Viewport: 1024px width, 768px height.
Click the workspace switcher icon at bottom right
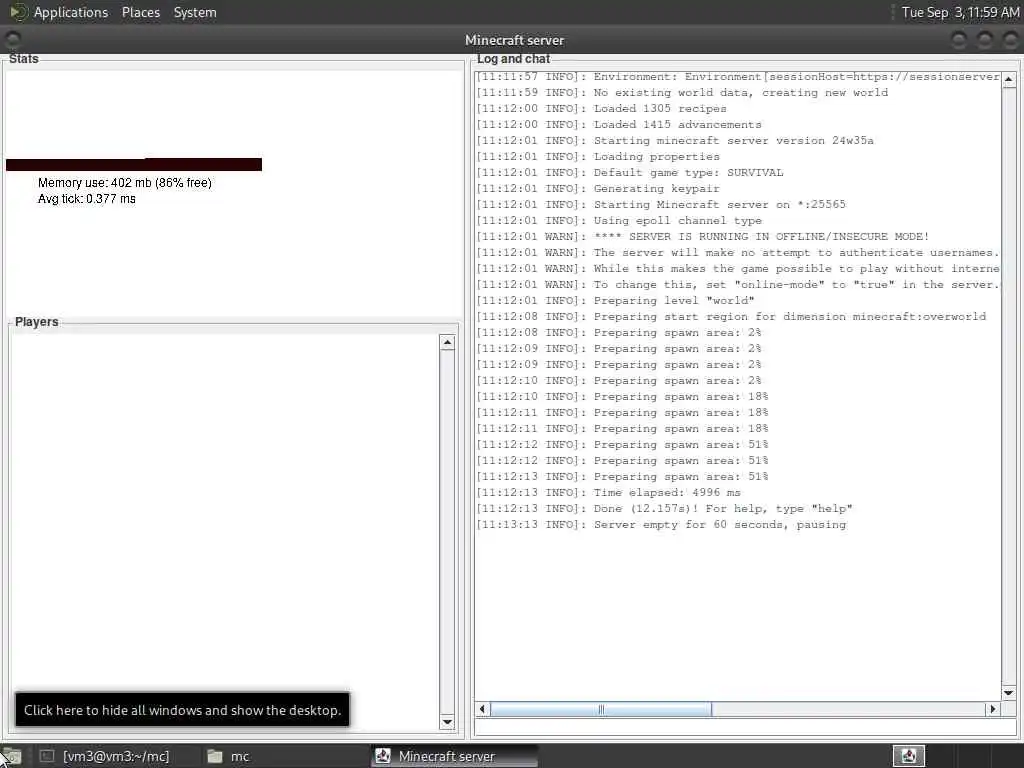pyautogui.click(x=908, y=756)
